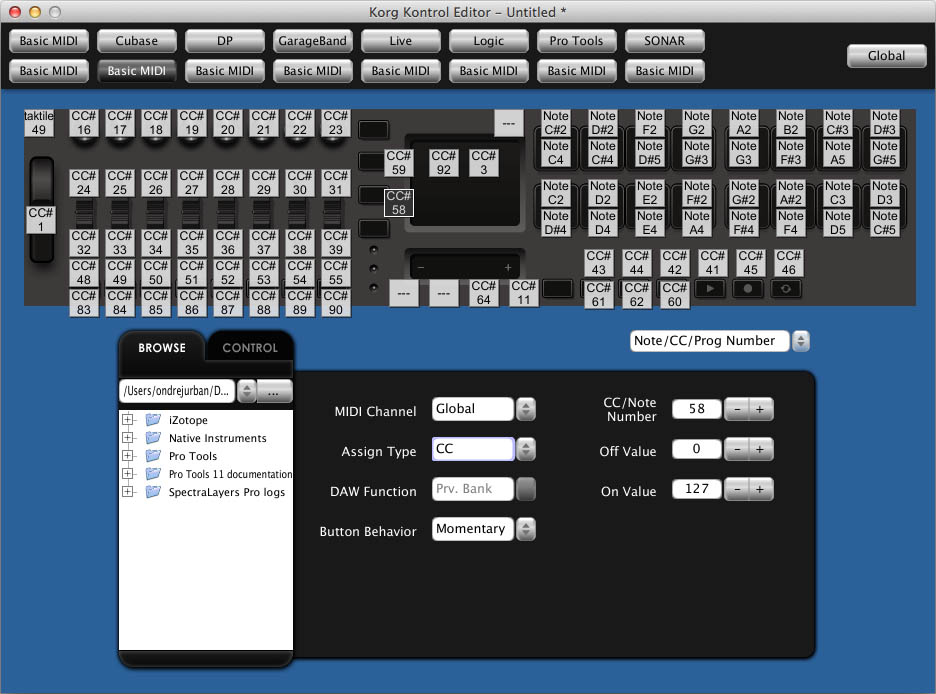The width and height of the screenshot is (936, 694).
Task: Select the Pro Tools scene button
Action: tap(577, 41)
